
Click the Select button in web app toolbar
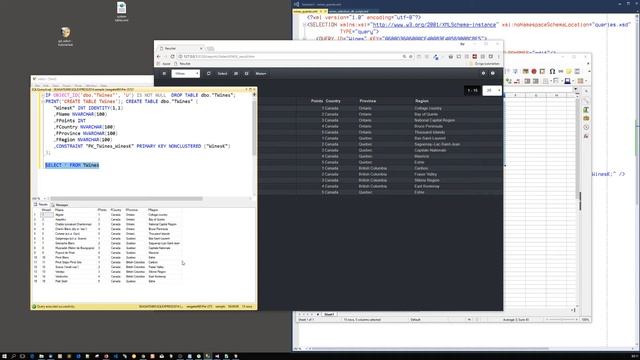tap(222, 73)
